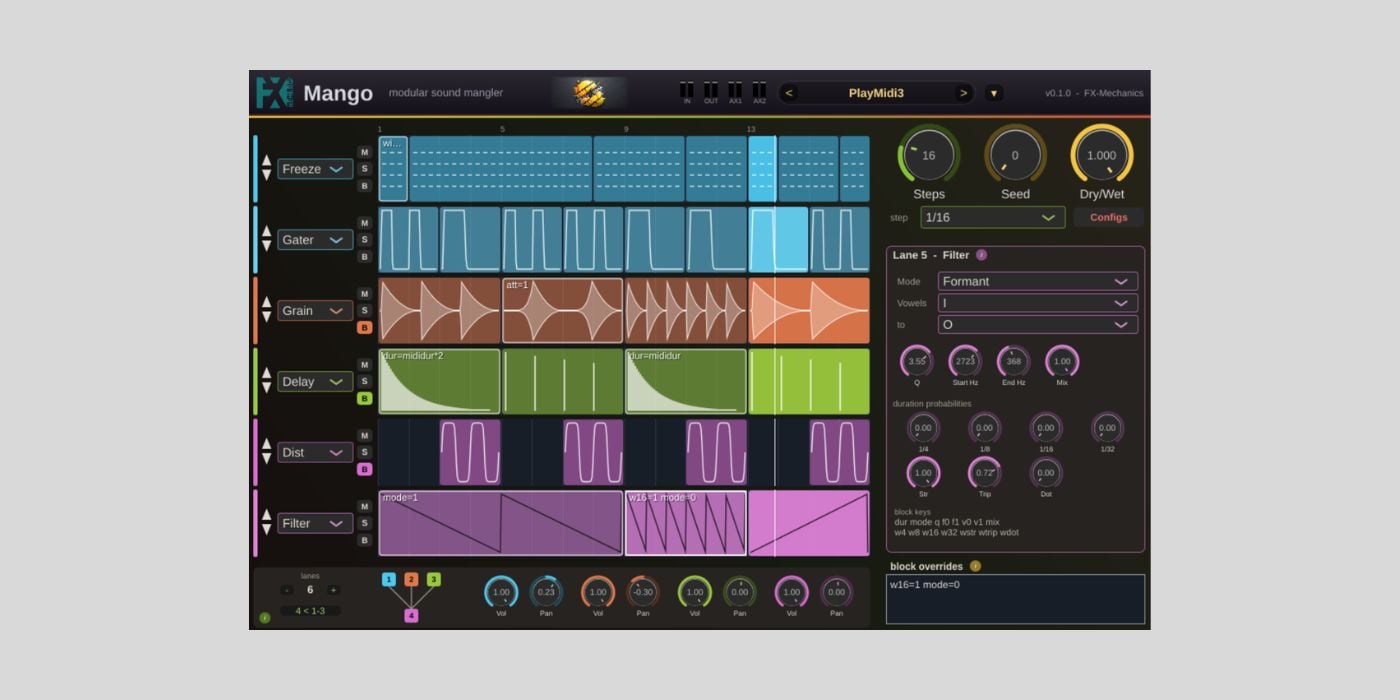Decrease the lanes count with minus
Image resolution: width=1400 pixels, height=700 pixels.
pos(287,590)
